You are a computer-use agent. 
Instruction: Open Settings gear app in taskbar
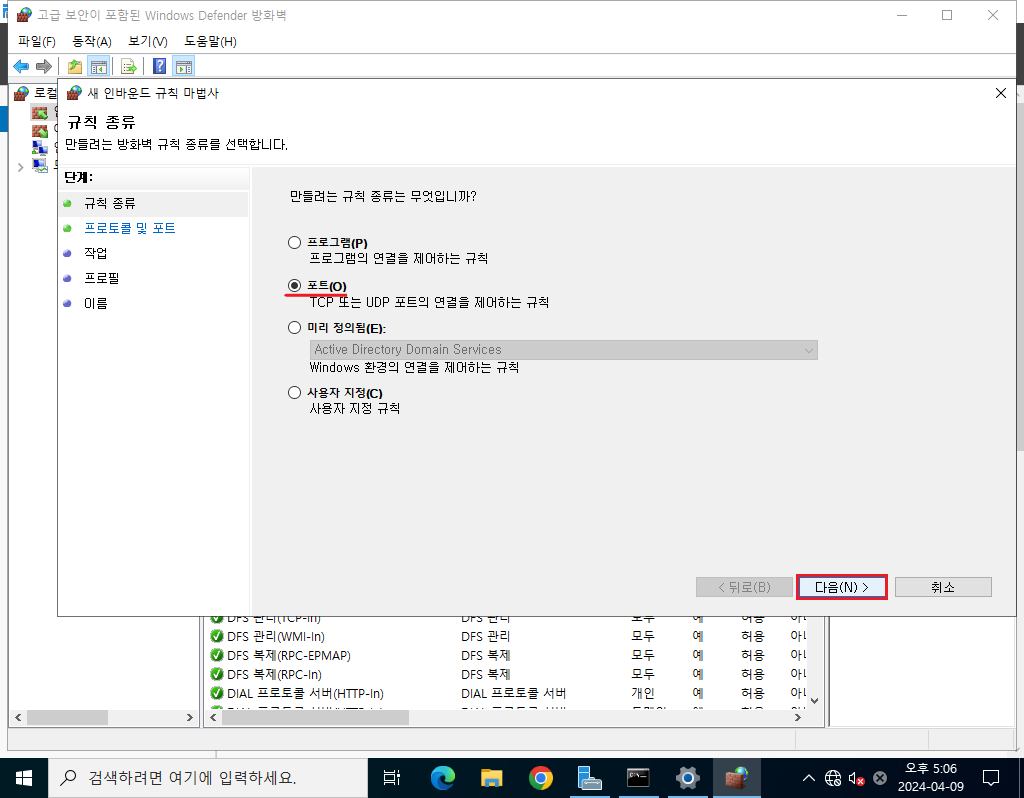[x=687, y=778]
